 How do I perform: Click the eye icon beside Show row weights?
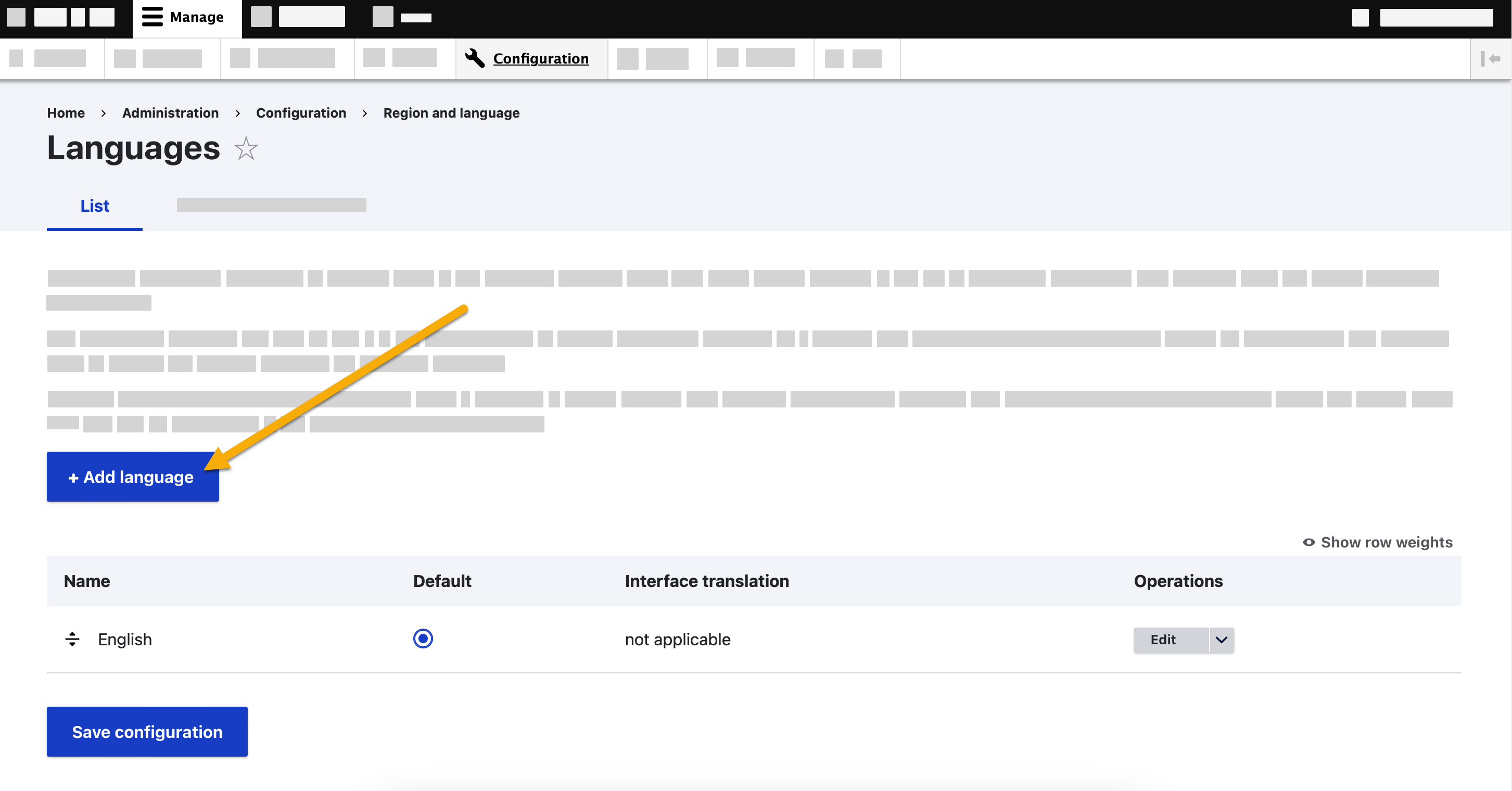click(1308, 542)
